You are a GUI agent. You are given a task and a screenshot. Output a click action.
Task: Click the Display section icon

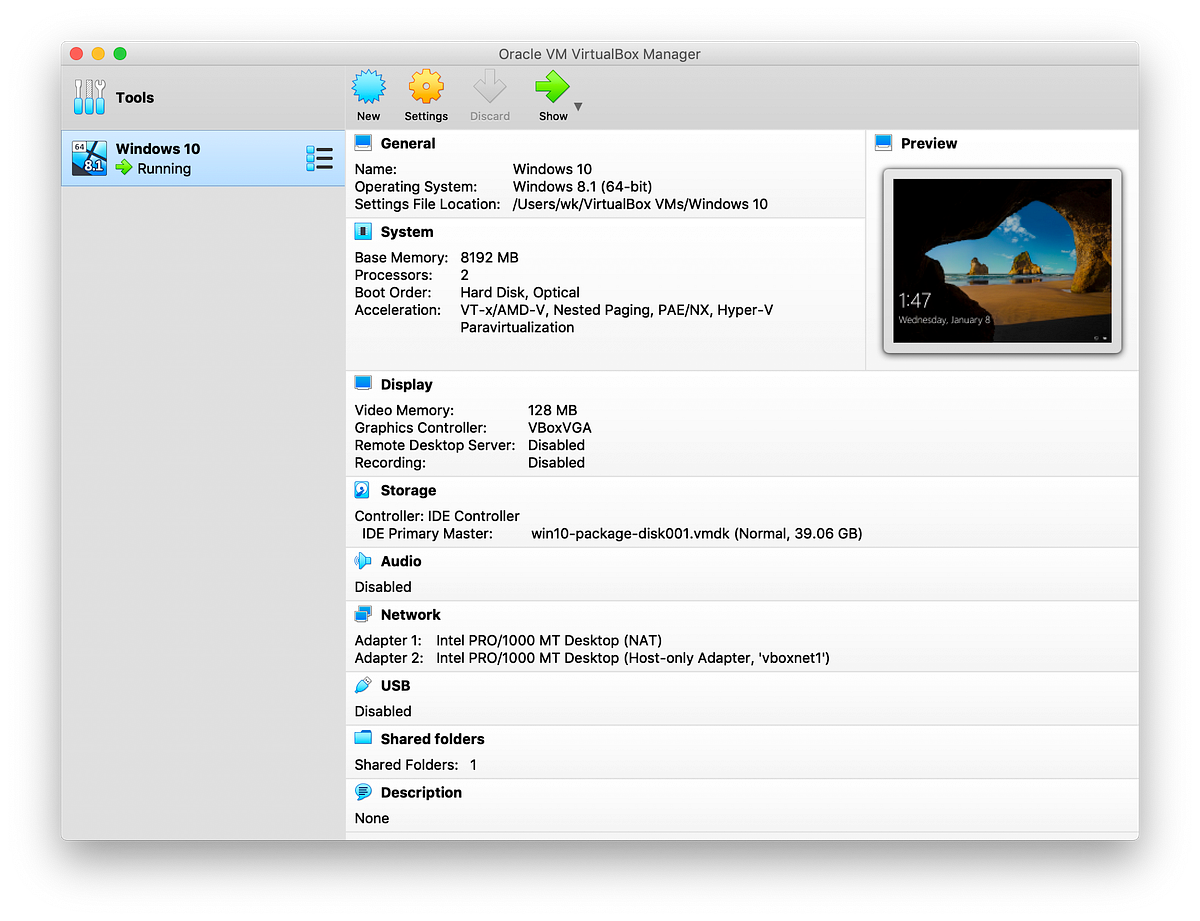pyautogui.click(x=363, y=384)
